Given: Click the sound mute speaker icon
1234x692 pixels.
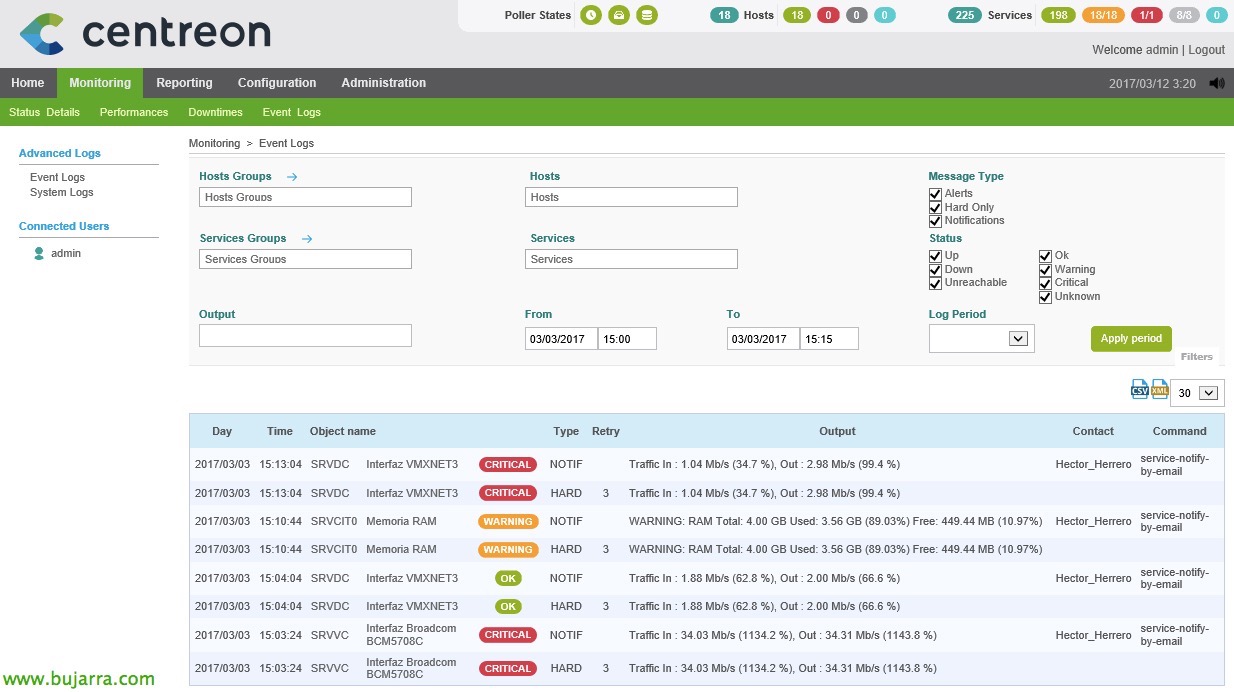Looking at the screenshot, I should click(1216, 83).
